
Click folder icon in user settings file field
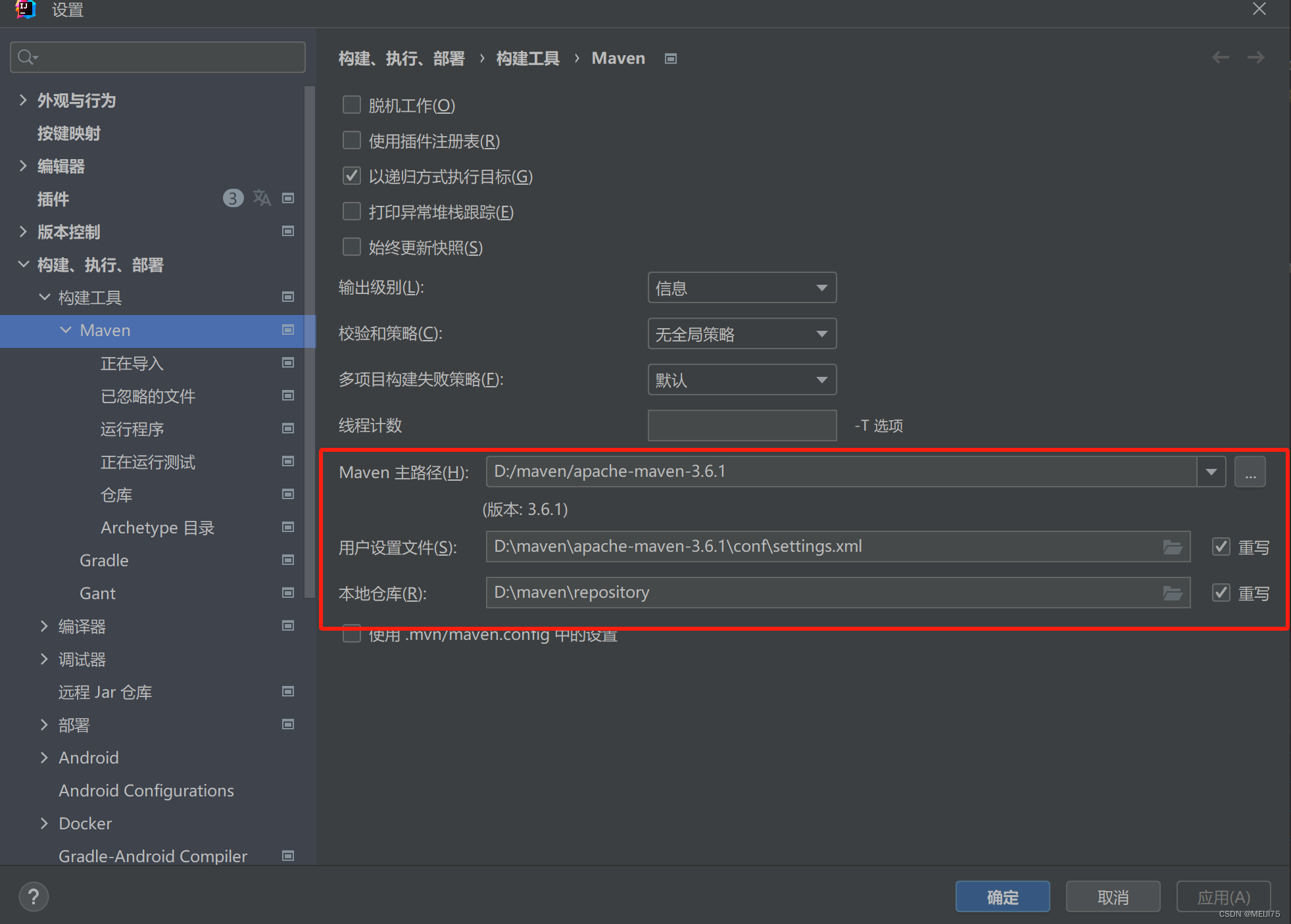[x=1172, y=547]
